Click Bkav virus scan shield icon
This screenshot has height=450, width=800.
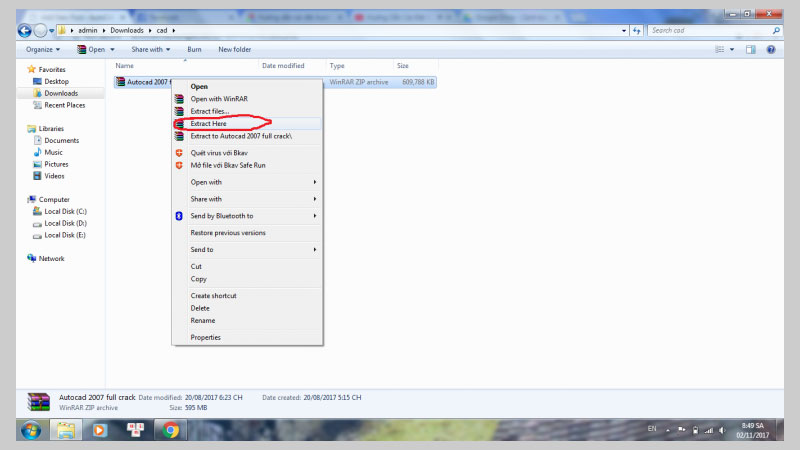pyautogui.click(x=179, y=152)
